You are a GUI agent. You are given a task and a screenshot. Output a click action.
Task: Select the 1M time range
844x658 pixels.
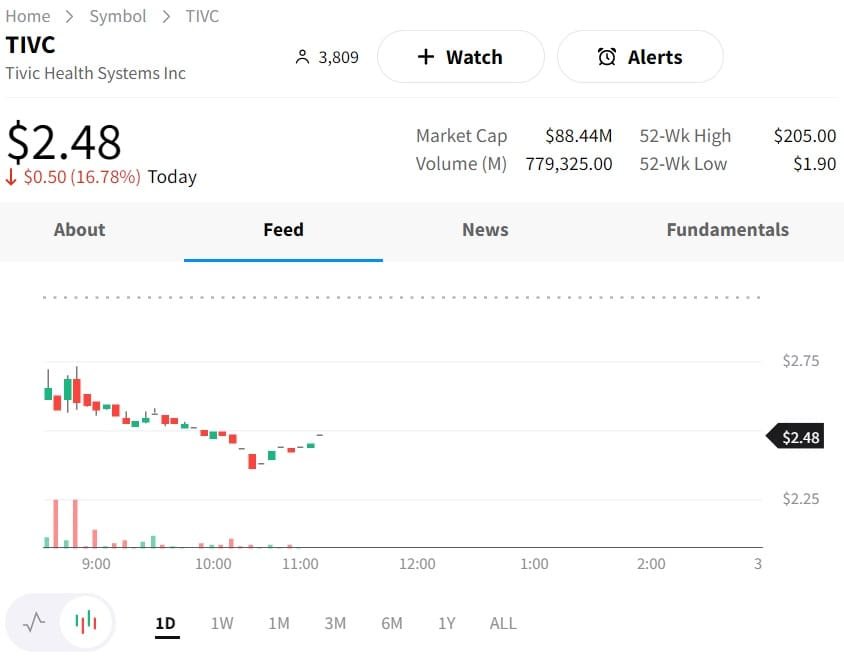click(x=279, y=623)
